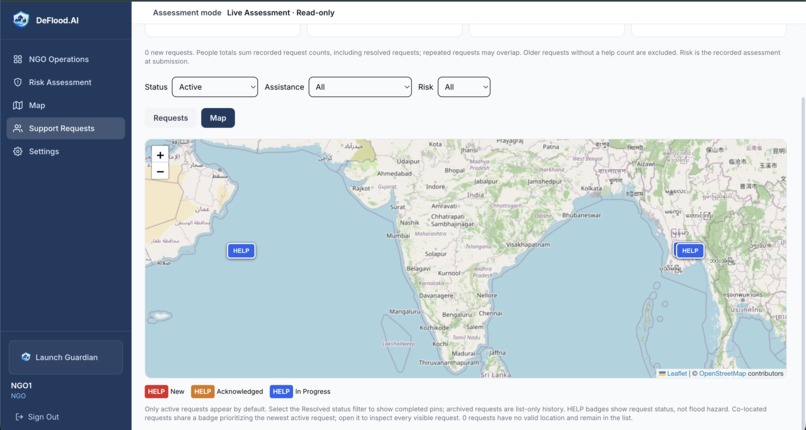Select Support Requests in the sidebar

coord(66,128)
